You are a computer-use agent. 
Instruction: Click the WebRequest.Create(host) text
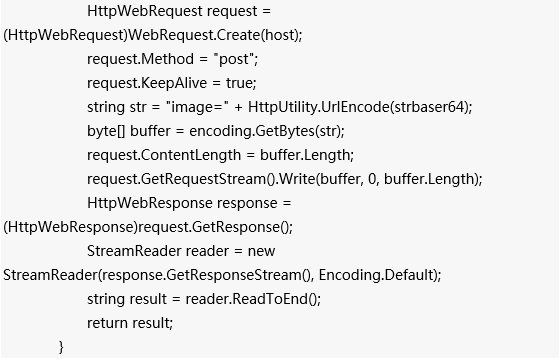click(215, 35)
